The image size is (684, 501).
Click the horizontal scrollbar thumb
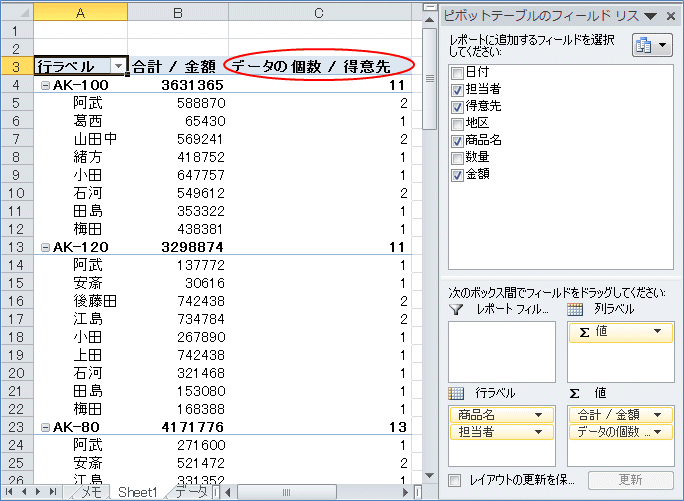click(287, 492)
